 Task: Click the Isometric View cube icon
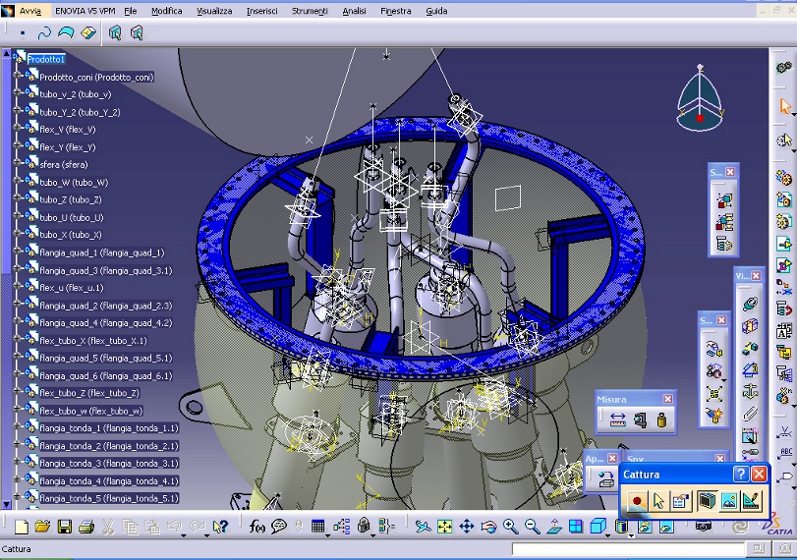(598, 526)
